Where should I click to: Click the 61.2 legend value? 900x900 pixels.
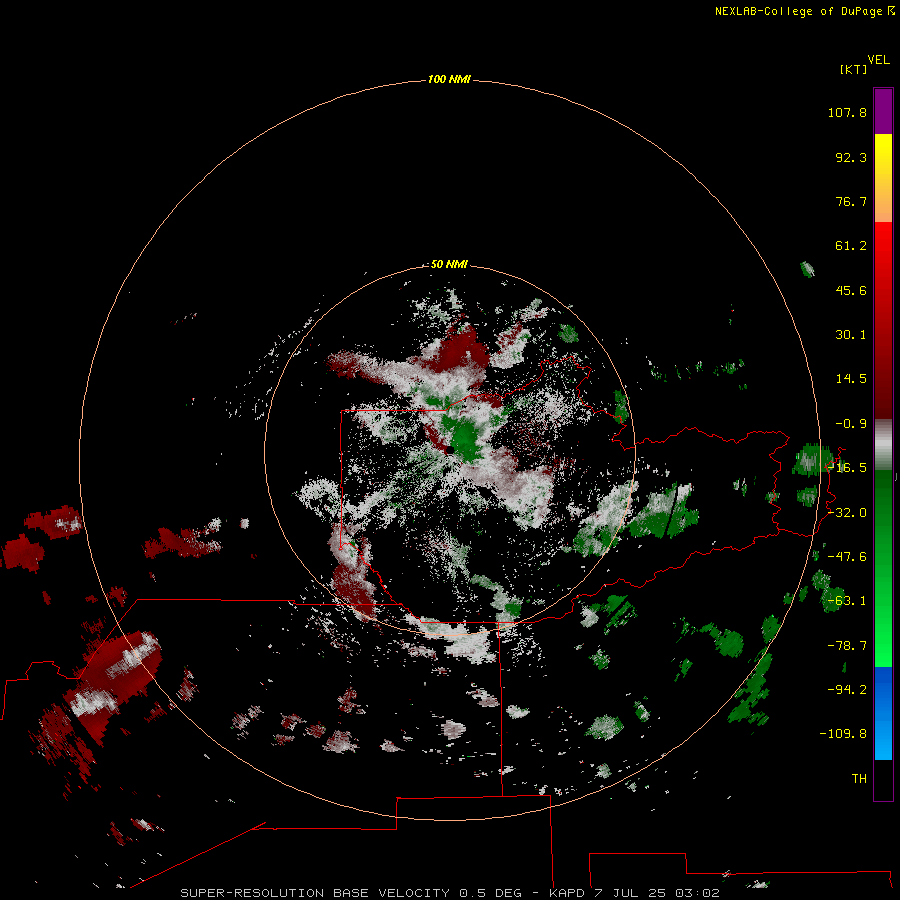(851, 246)
